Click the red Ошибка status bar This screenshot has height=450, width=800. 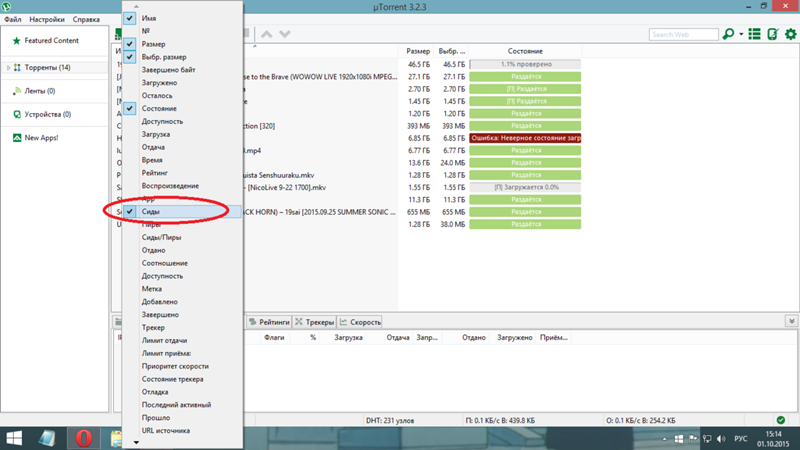(525, 138)
